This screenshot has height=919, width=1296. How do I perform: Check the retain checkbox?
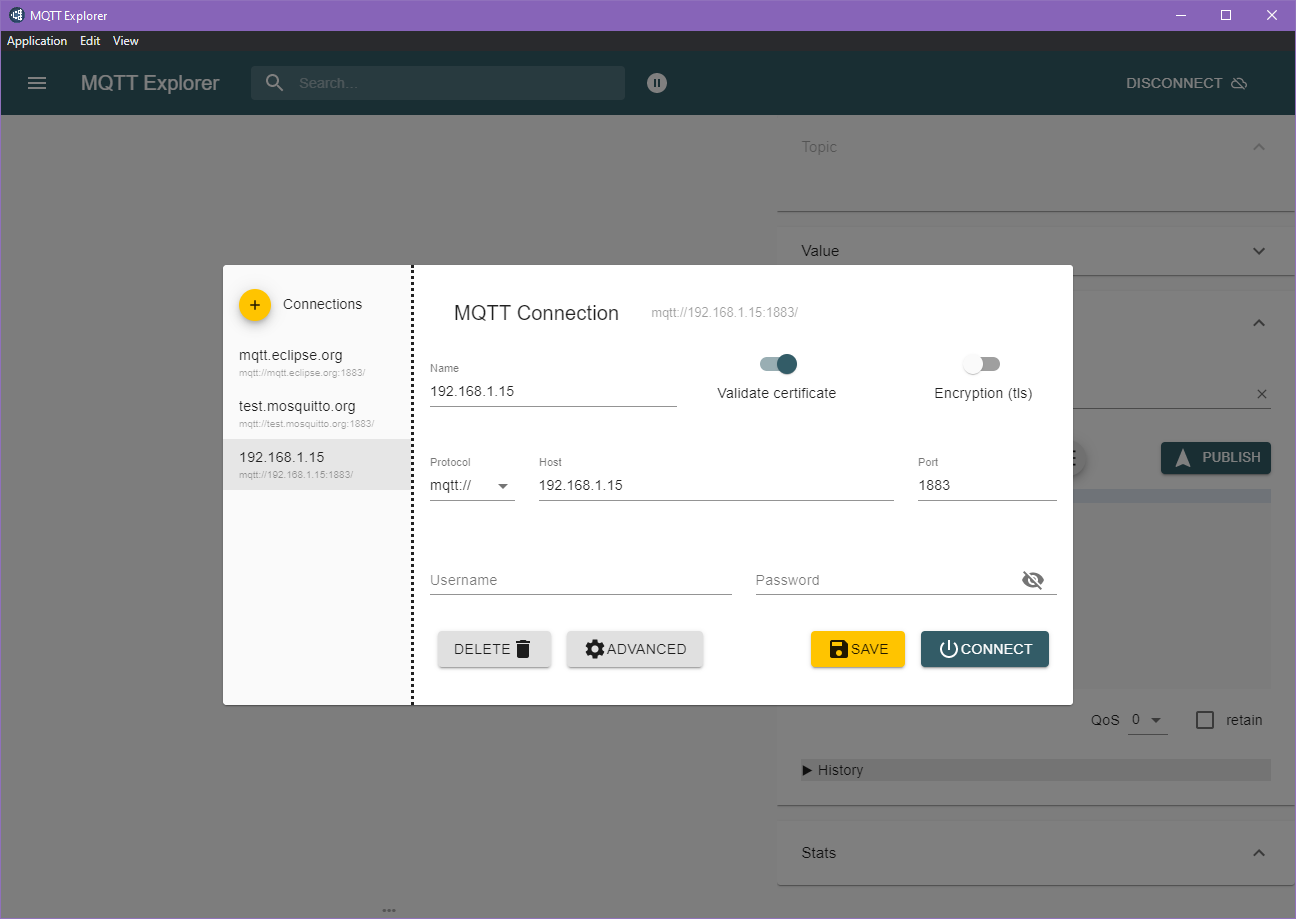click(1205, 720)
